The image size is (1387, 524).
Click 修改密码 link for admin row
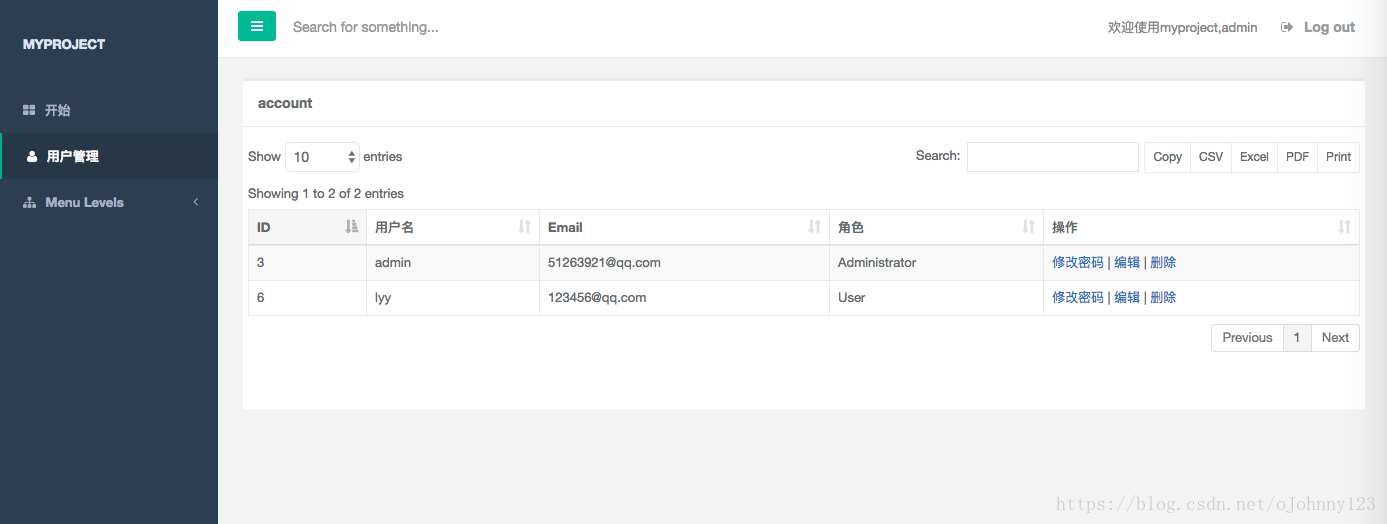[x=1078, y=262]
